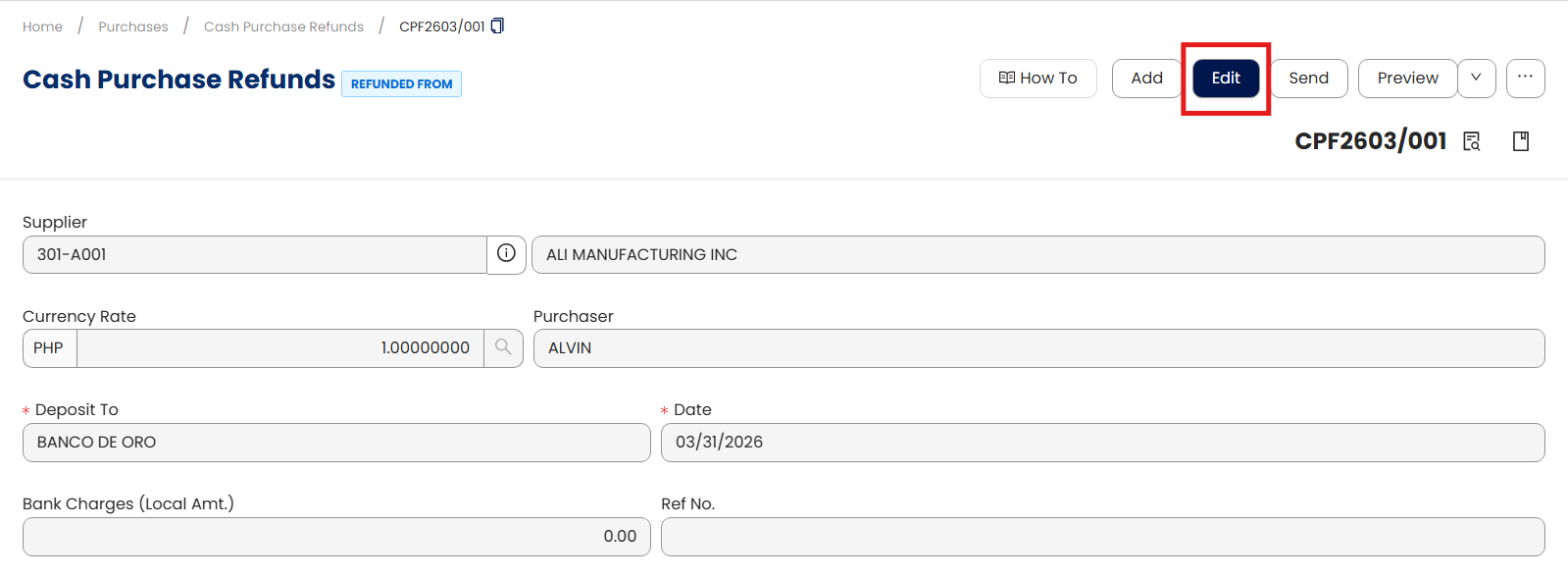The width and height of the screenshot is (1568, 579).
Task: Copy the CPF2603/001 document number icon
Action: coord(497,26)
